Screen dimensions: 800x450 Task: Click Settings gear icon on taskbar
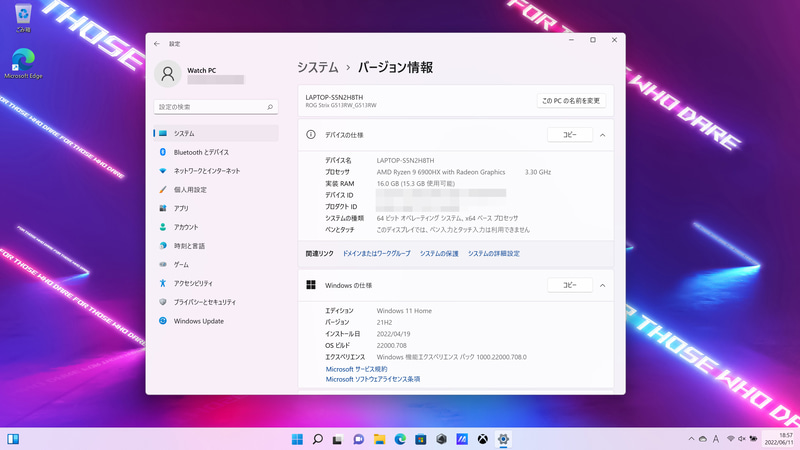pos(503,439)
